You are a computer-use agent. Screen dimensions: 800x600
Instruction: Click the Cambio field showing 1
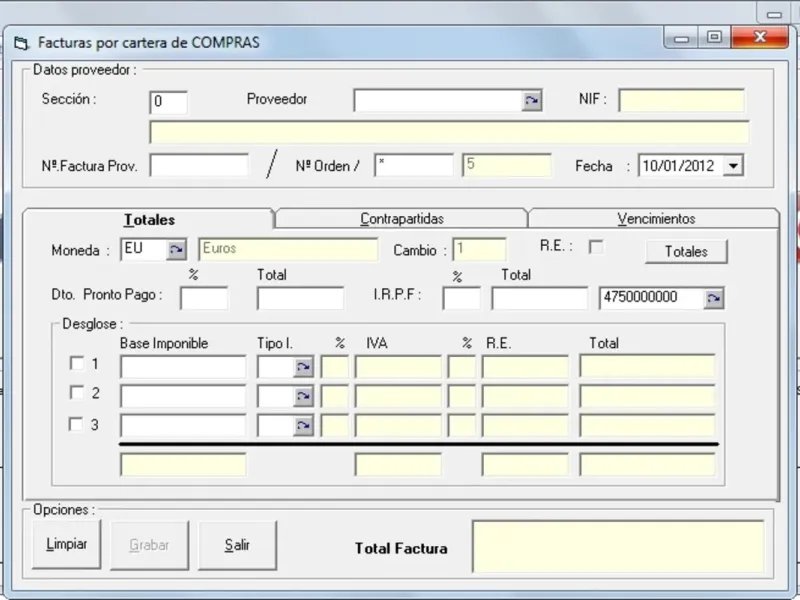tap(480, 249)
